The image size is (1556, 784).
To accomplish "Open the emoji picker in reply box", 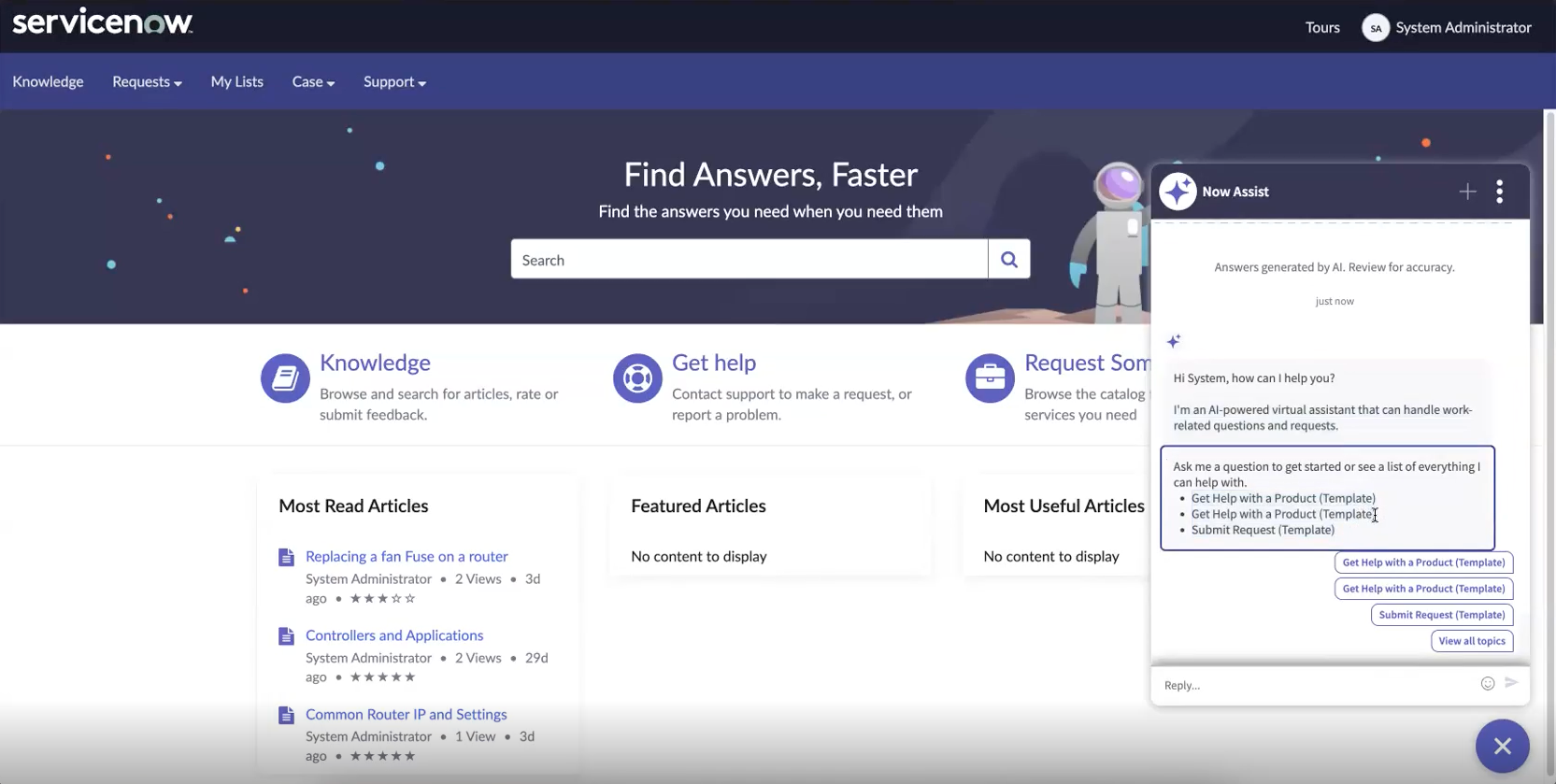I will pos(1488,684).
